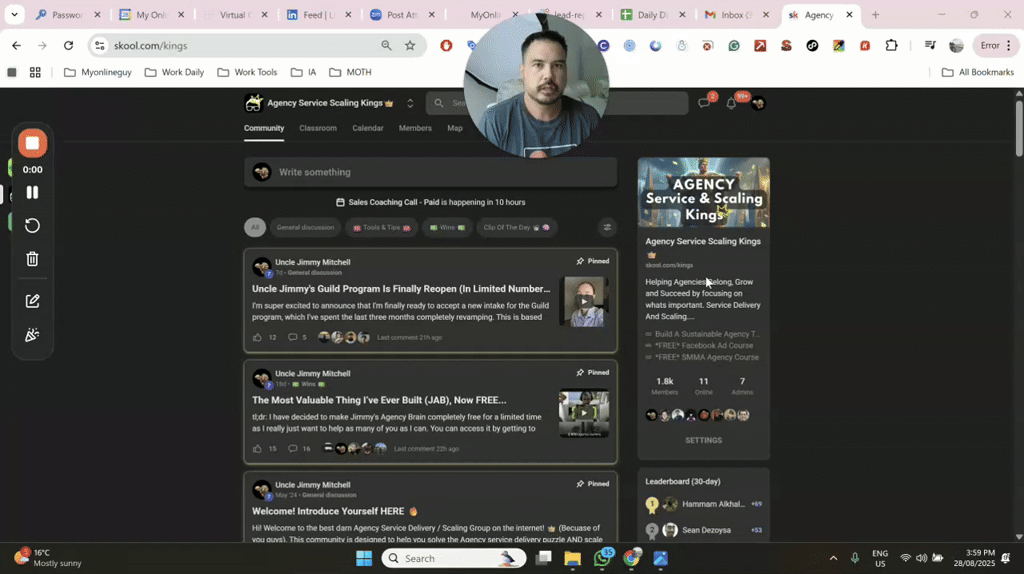This screenshot has width=1024, height=574.
Task: Open a new browser tab
Action: click(x=875, y=14)
